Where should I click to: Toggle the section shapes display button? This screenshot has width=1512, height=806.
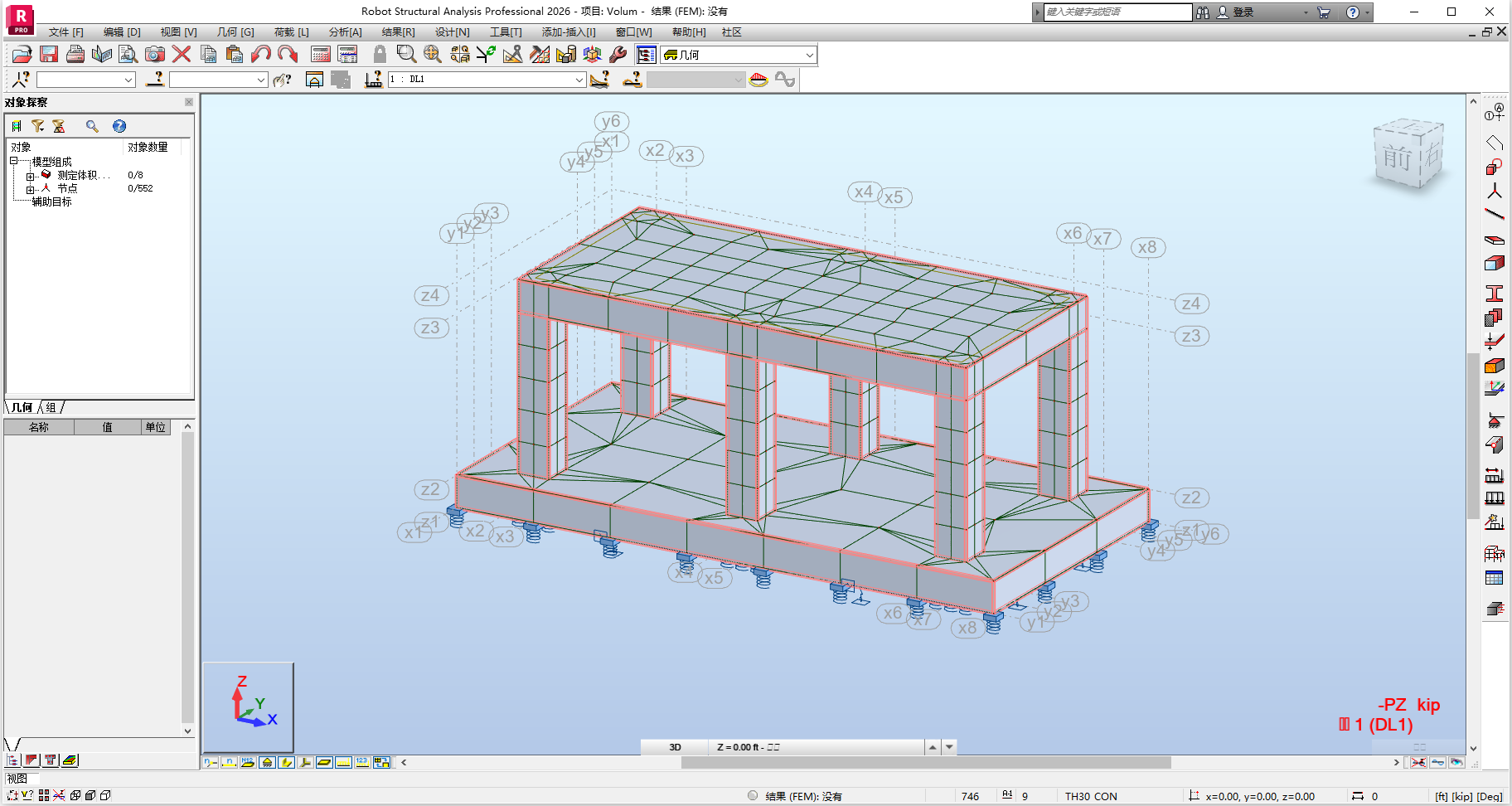click(x=286, y=762)
